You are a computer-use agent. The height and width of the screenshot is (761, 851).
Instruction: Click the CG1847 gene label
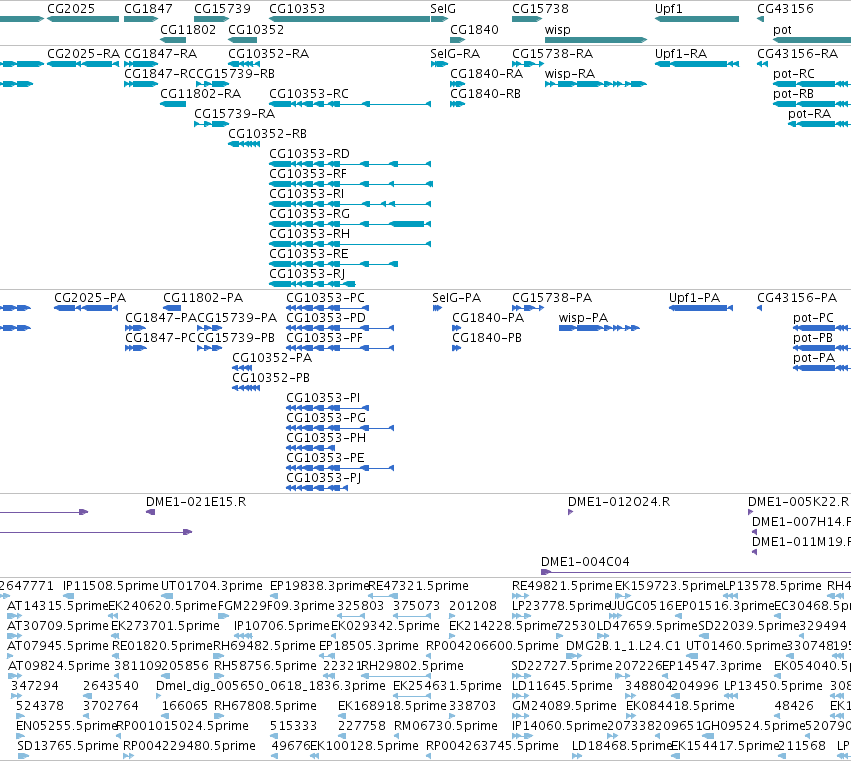coord(148,9)
